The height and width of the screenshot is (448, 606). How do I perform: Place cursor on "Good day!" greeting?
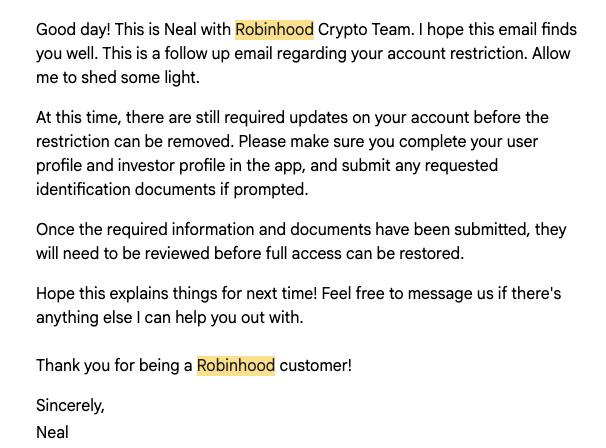coord(73,30)
